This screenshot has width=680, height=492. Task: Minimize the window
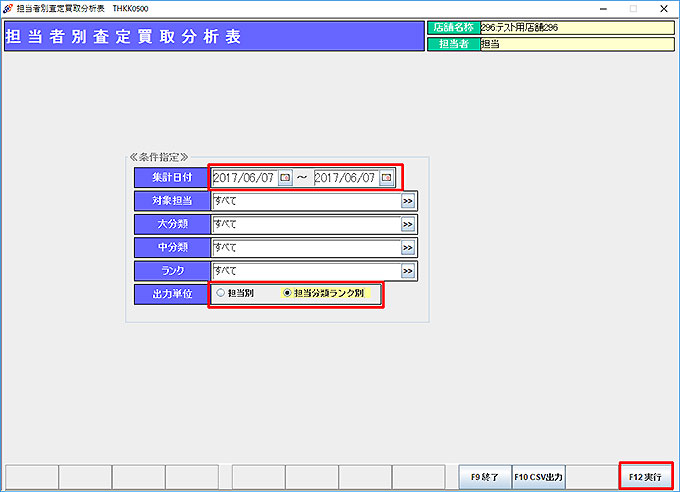[x=603, y=9]
